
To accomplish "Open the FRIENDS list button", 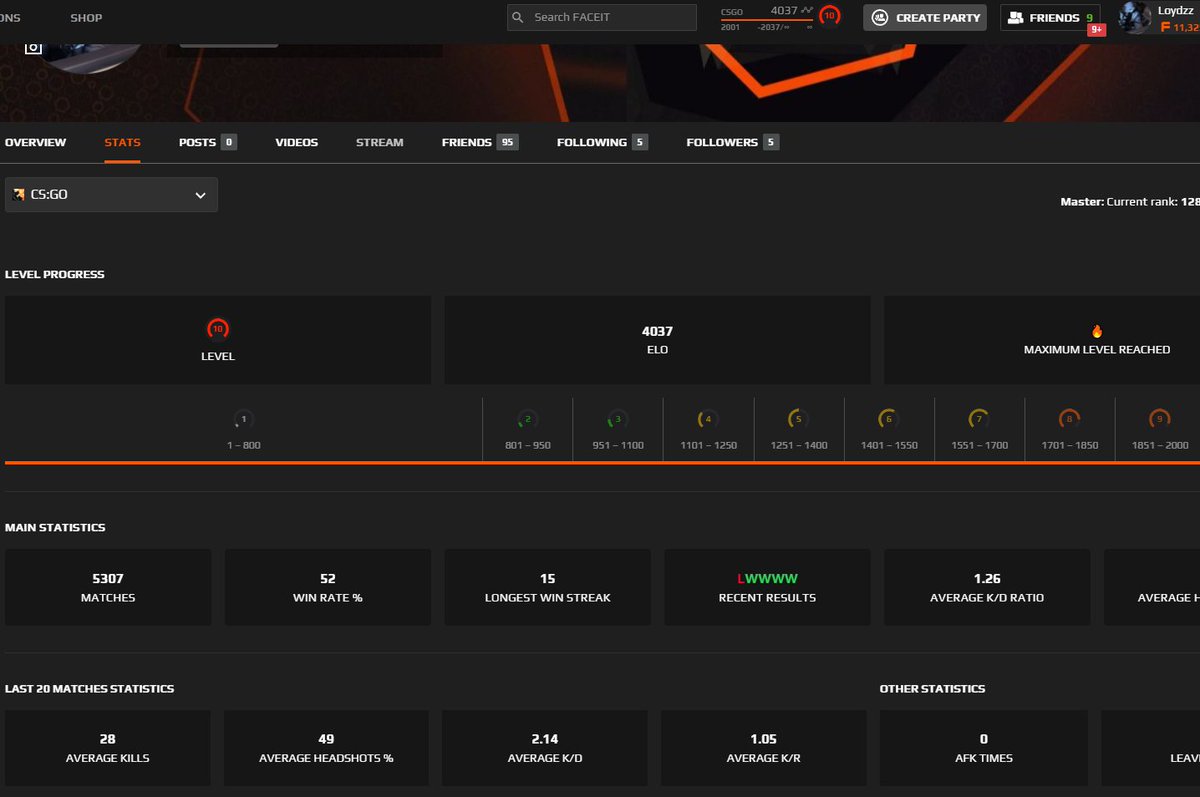I will coord(1050,17).
